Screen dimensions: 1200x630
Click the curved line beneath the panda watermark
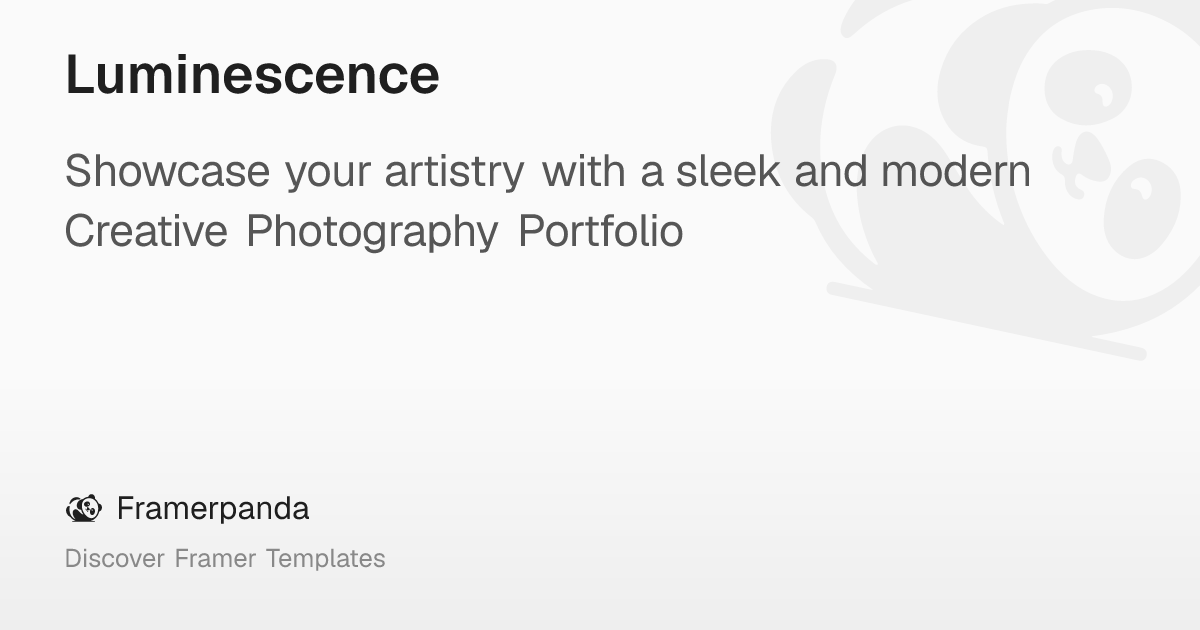(986, 320)
